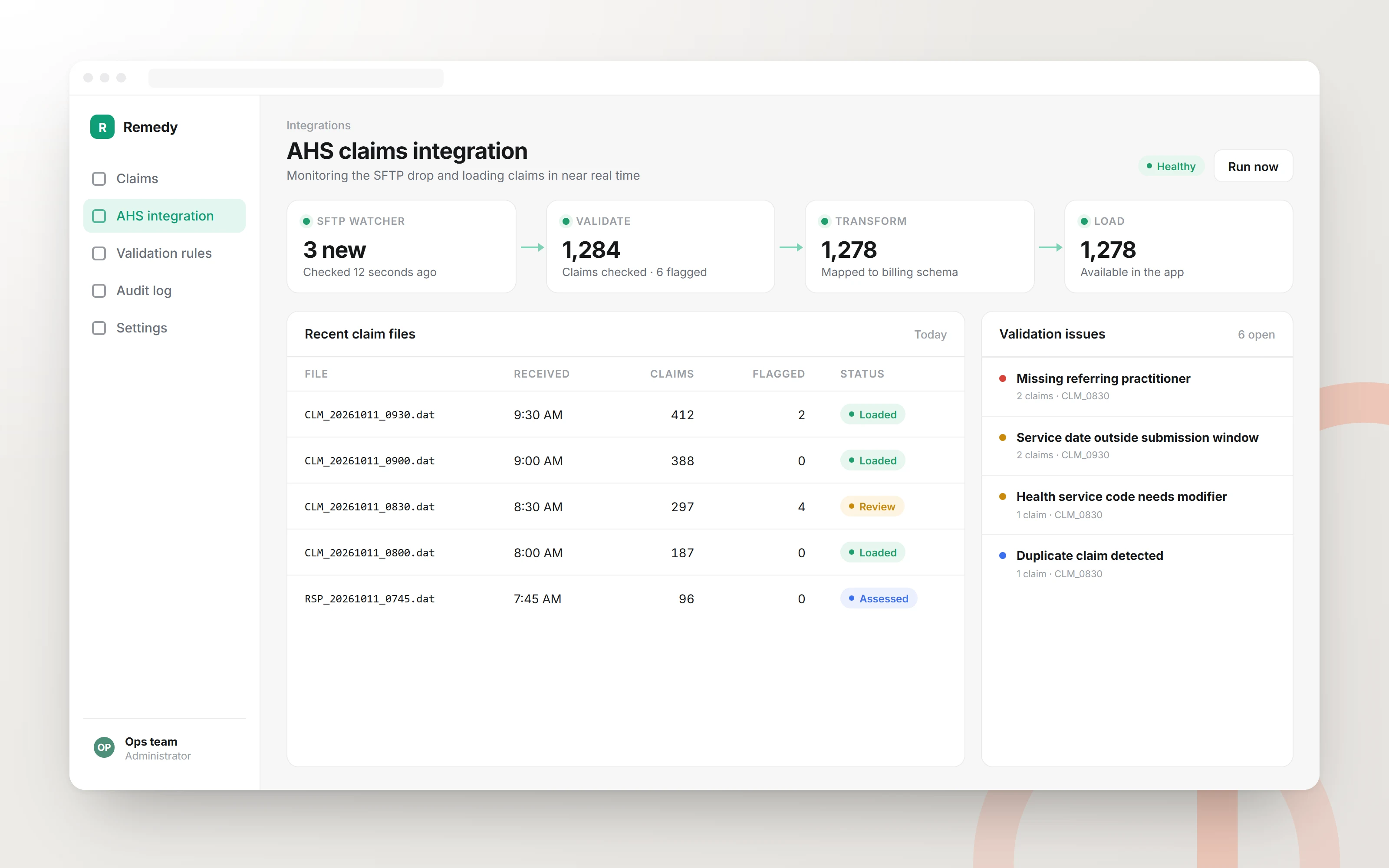Viewport: 1389px width, 868px height.
Task: Open the Audit log menu item
Action: tap(164, 290)
